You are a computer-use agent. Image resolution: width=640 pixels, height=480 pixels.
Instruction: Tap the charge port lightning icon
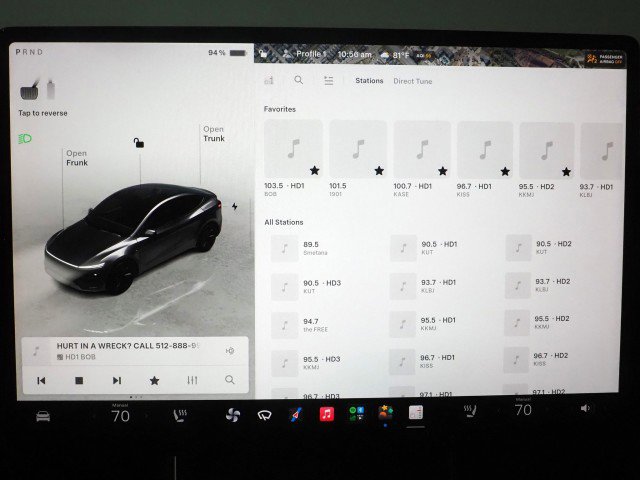pyautogui.click(x=234, y=207)
